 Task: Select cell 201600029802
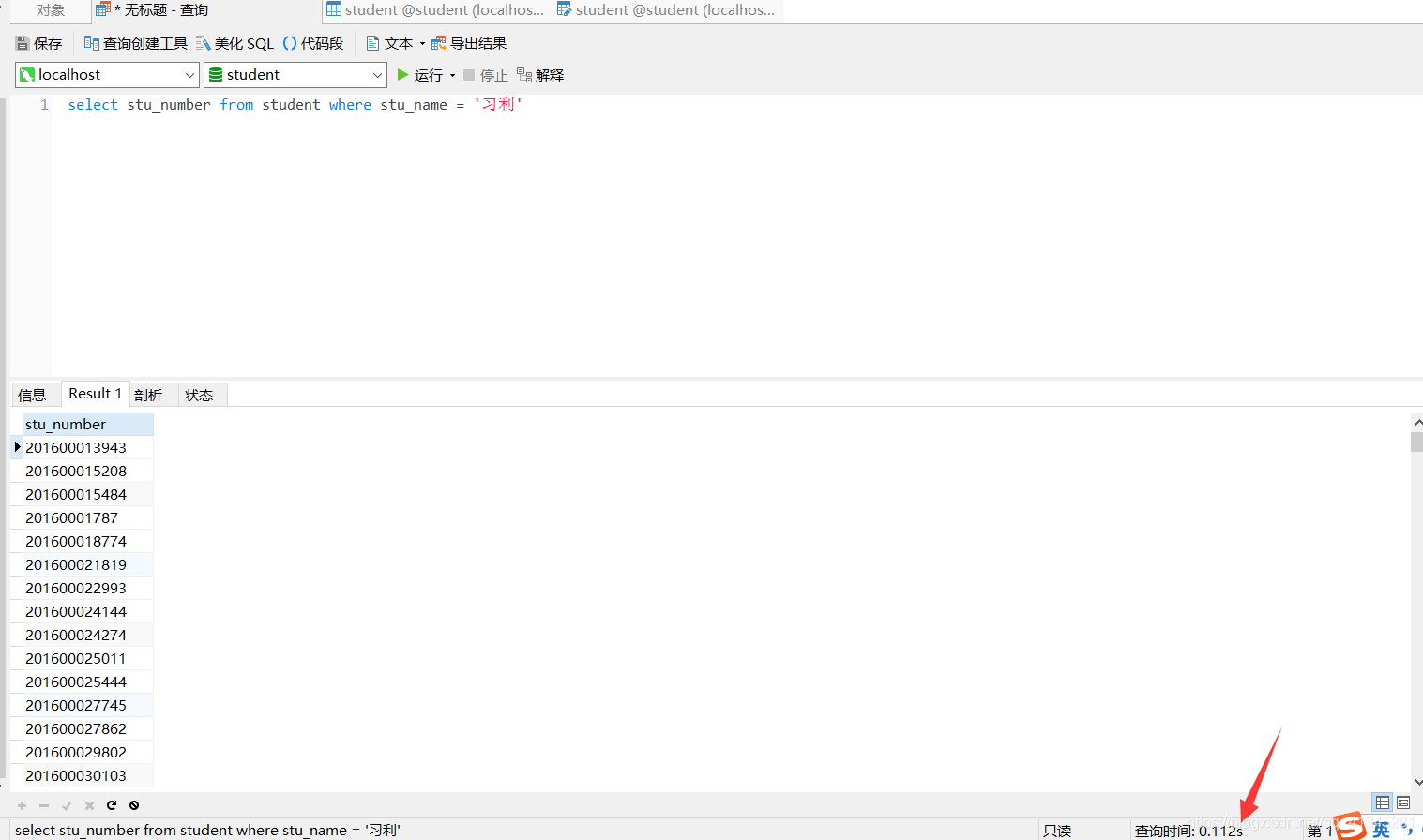click(x=87, y=752)
